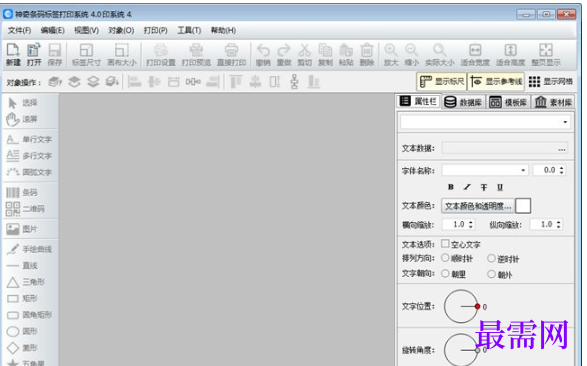
Task: Switch to the 数据库 database tab
Action: (x=463, y=102)
